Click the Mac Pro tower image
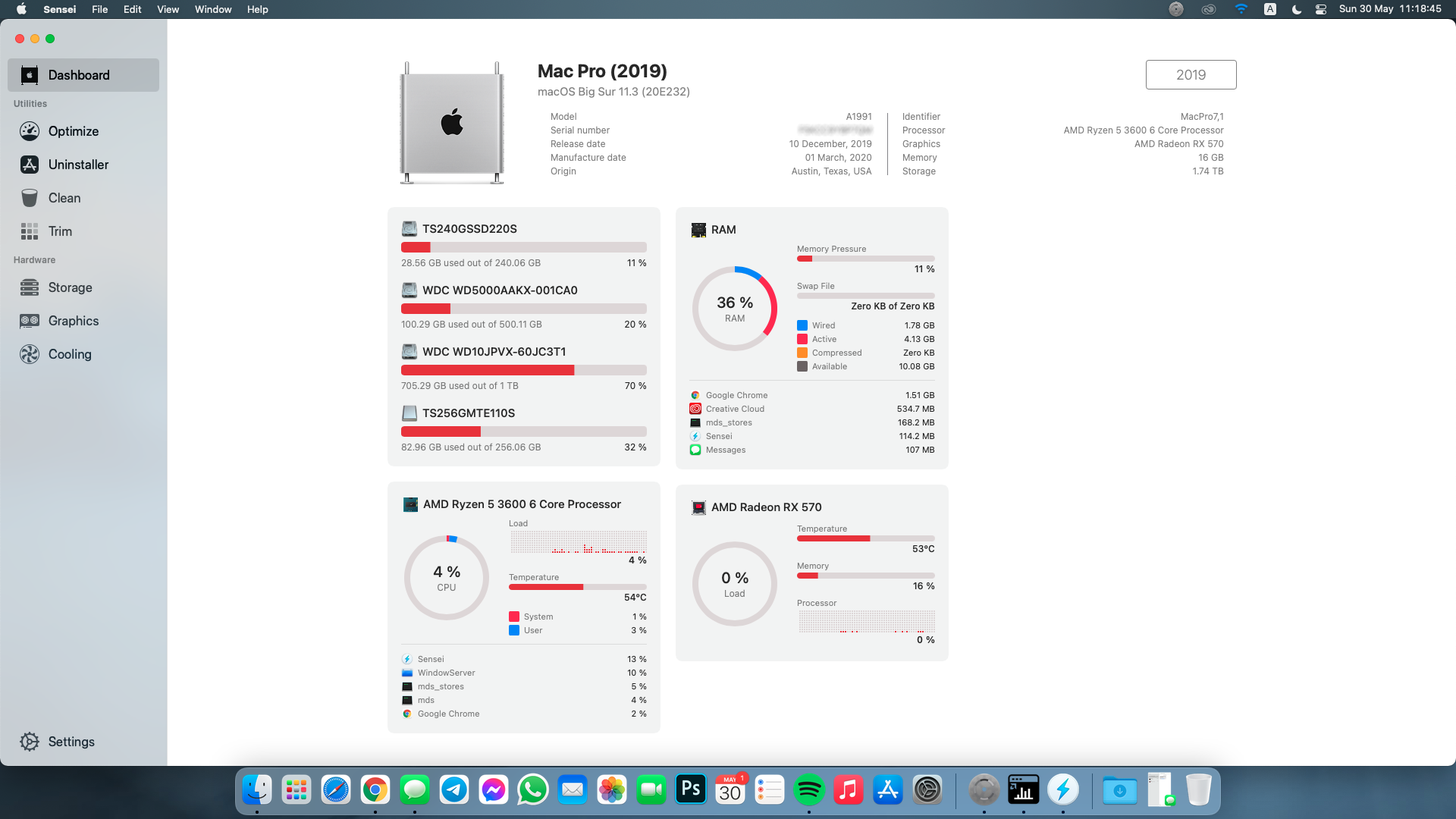The height and width of the screenshot is (819, 1456). pyautogui.click(x=452, y=123)
